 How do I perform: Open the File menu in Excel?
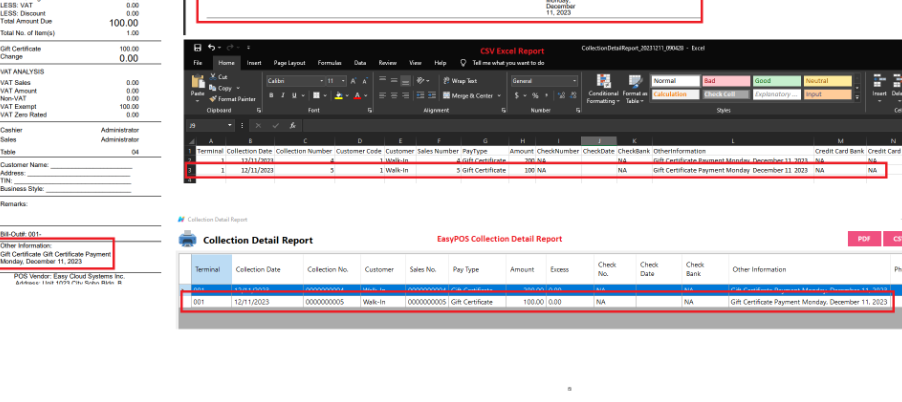(197, 63)
